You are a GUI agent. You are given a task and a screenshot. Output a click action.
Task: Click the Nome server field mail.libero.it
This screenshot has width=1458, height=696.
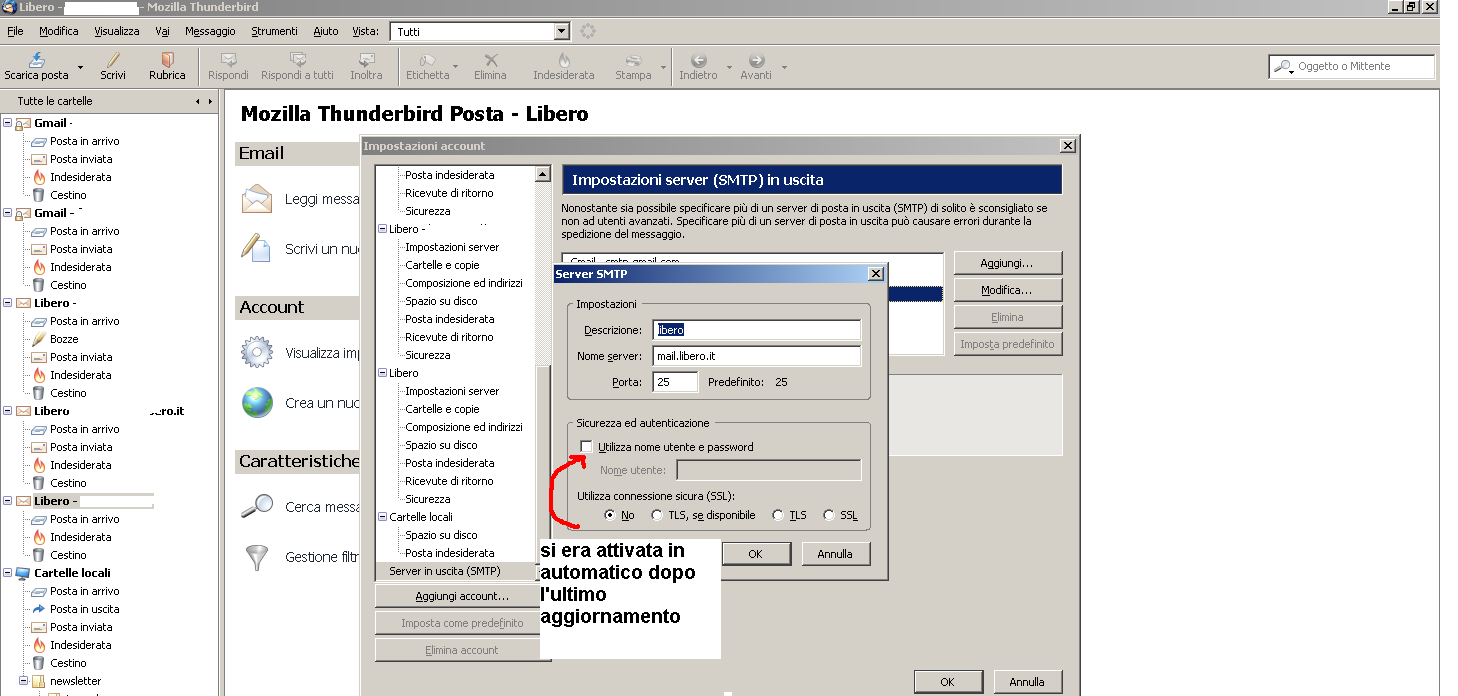757,356
